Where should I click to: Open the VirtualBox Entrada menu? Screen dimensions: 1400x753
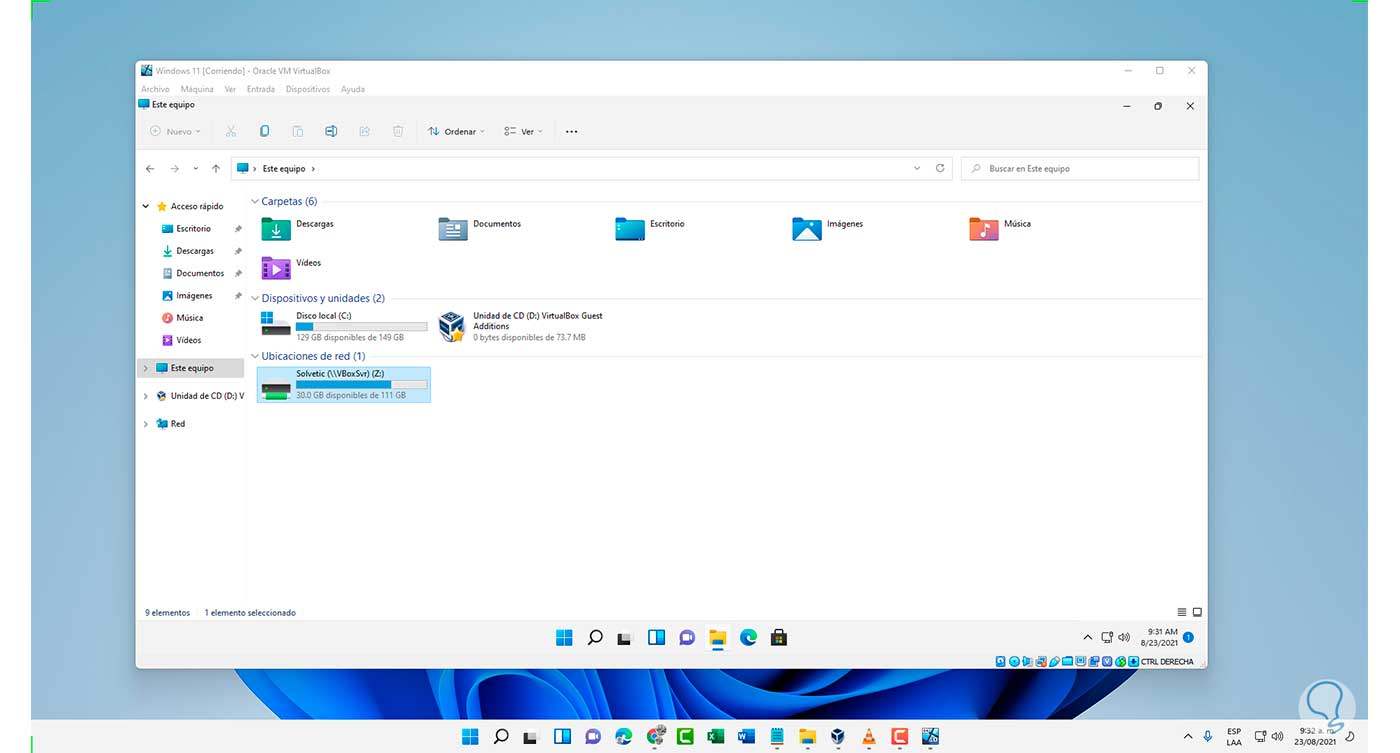click(x=261, y=89)
